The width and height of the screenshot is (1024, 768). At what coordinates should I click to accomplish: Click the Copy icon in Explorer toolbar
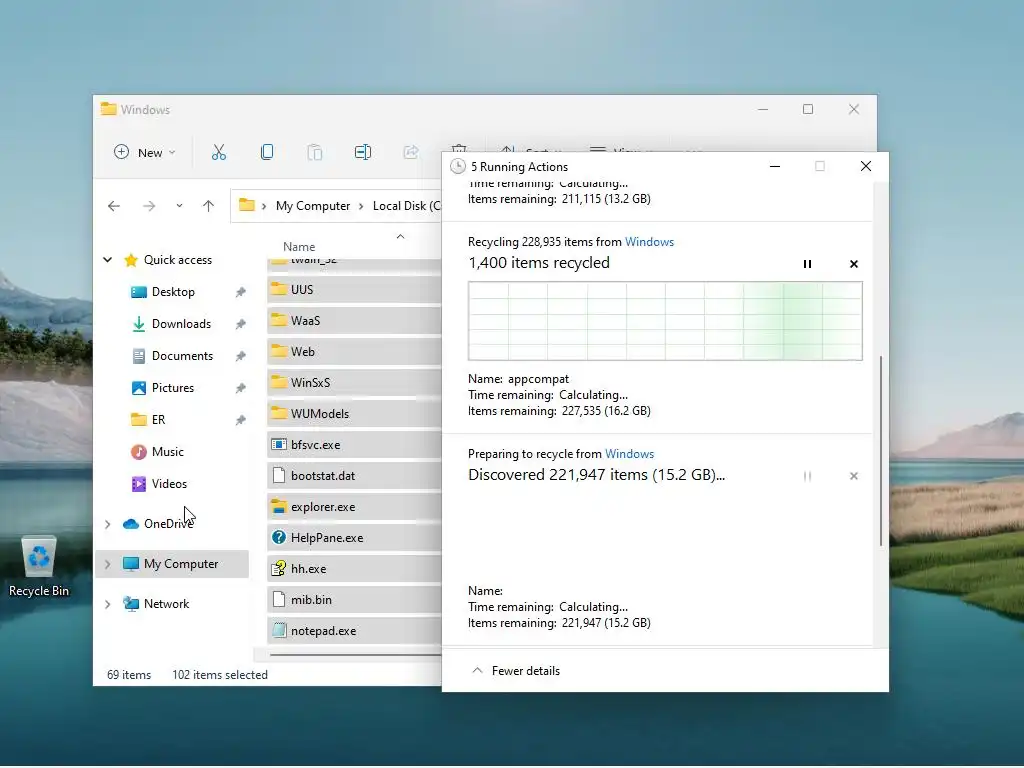[266, 152]
